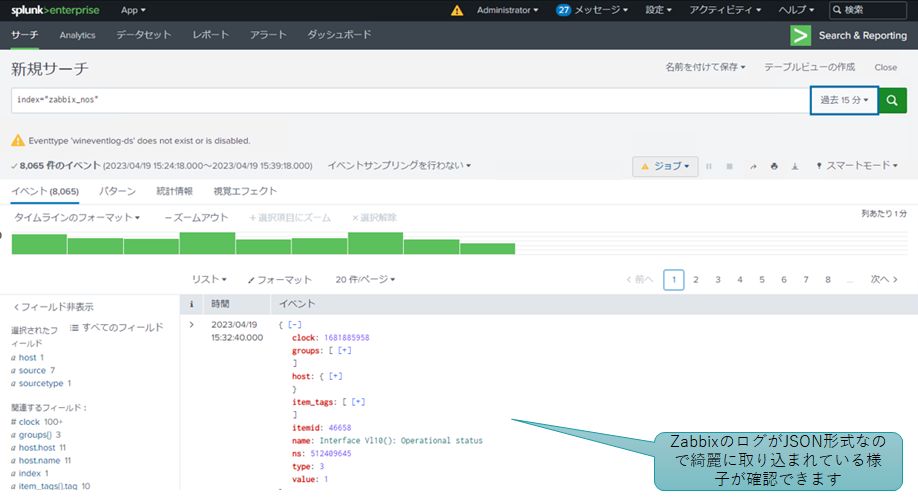The image size is (918, 500).
Task: Stop the search job
Action: pyautogui.click(x=729, y=166)
